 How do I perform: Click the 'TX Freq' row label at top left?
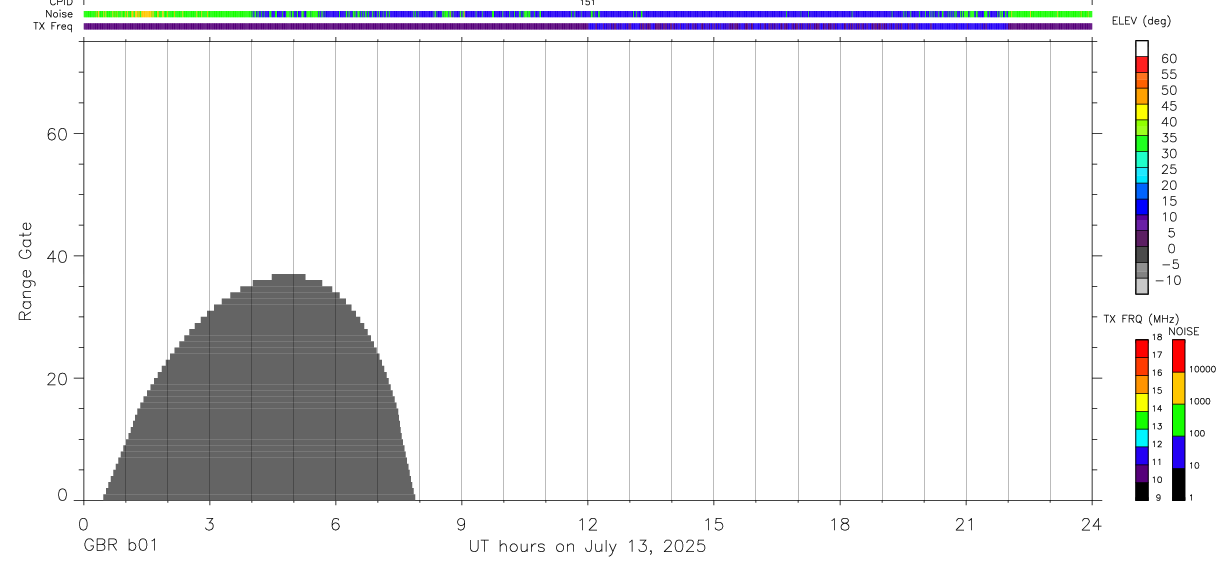(x=54, y=26)
